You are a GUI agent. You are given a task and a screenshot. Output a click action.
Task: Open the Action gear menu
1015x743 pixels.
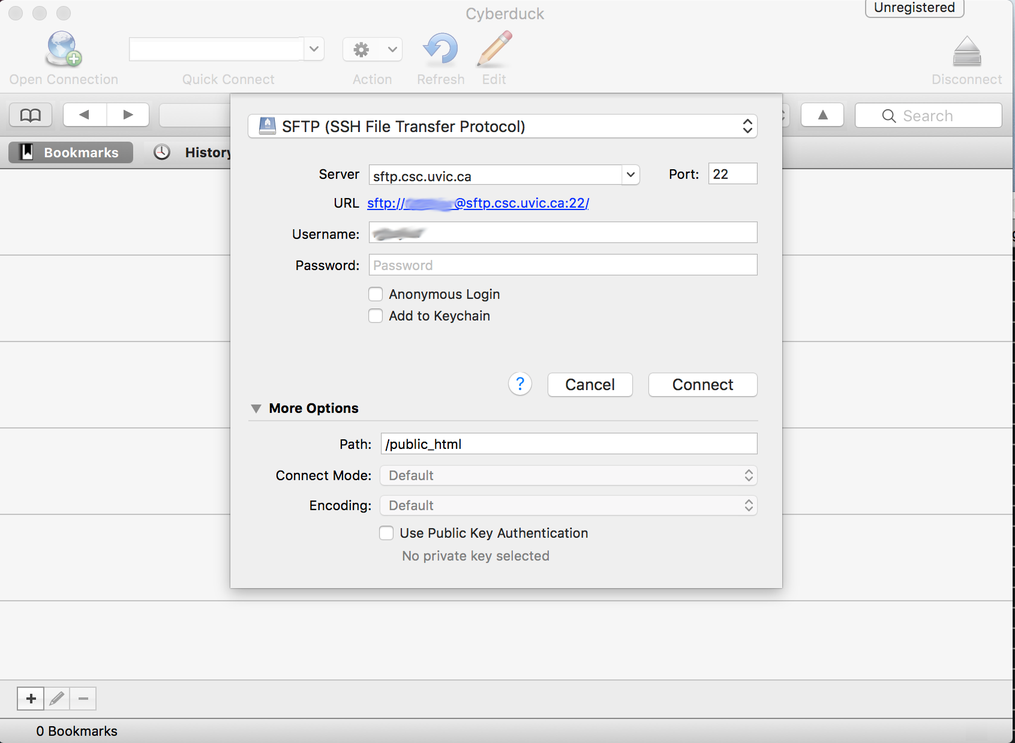tap(372, 49)
